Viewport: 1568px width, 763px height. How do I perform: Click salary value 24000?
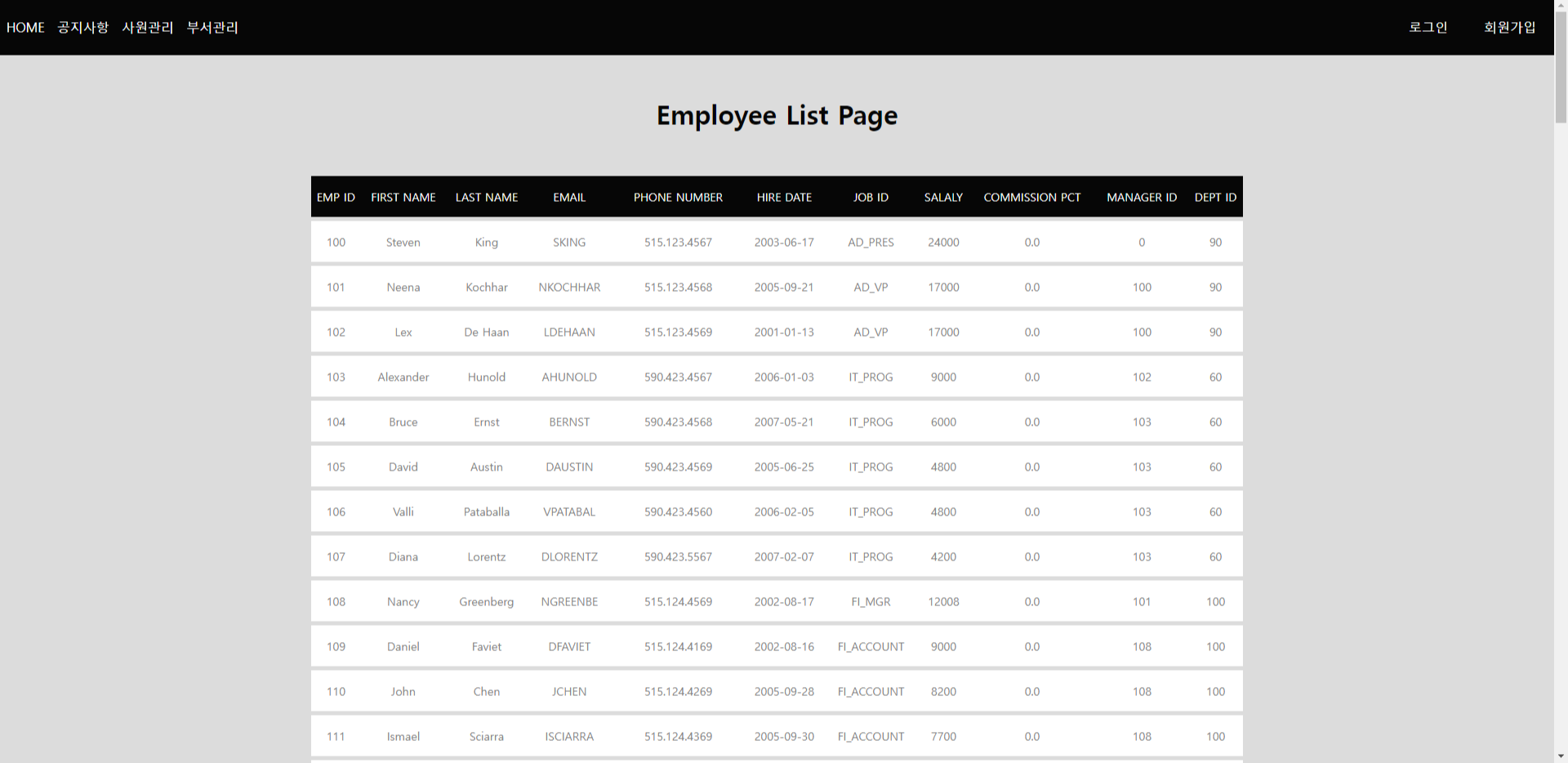tap(943, 242)
